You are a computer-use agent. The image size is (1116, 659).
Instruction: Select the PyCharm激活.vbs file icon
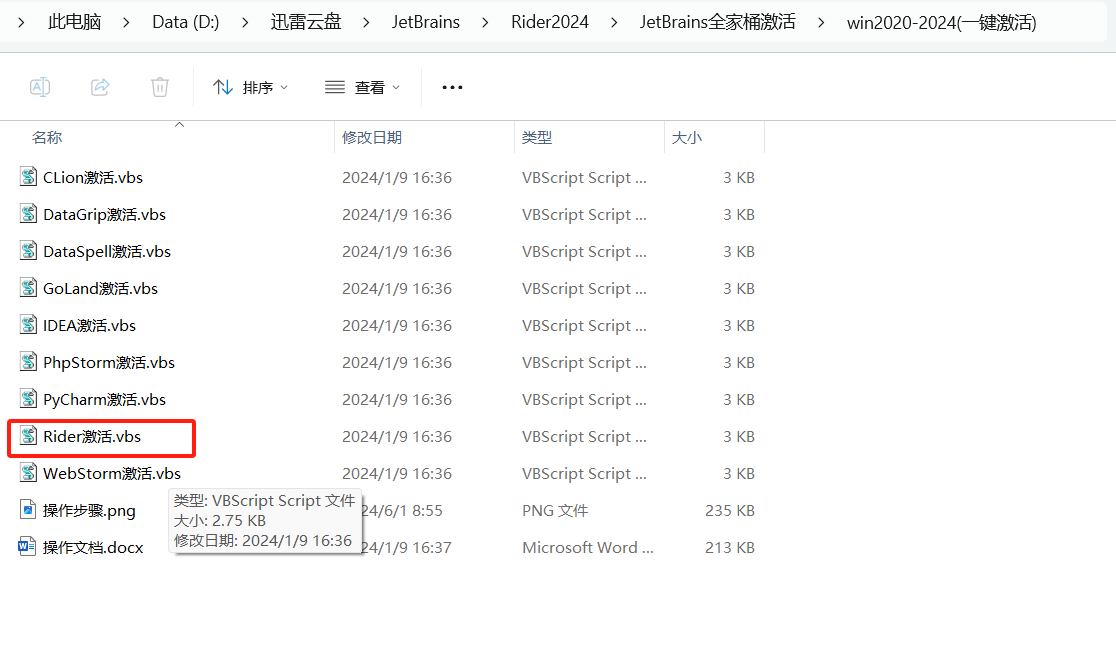pyautogui.click(x=28, y=399)
